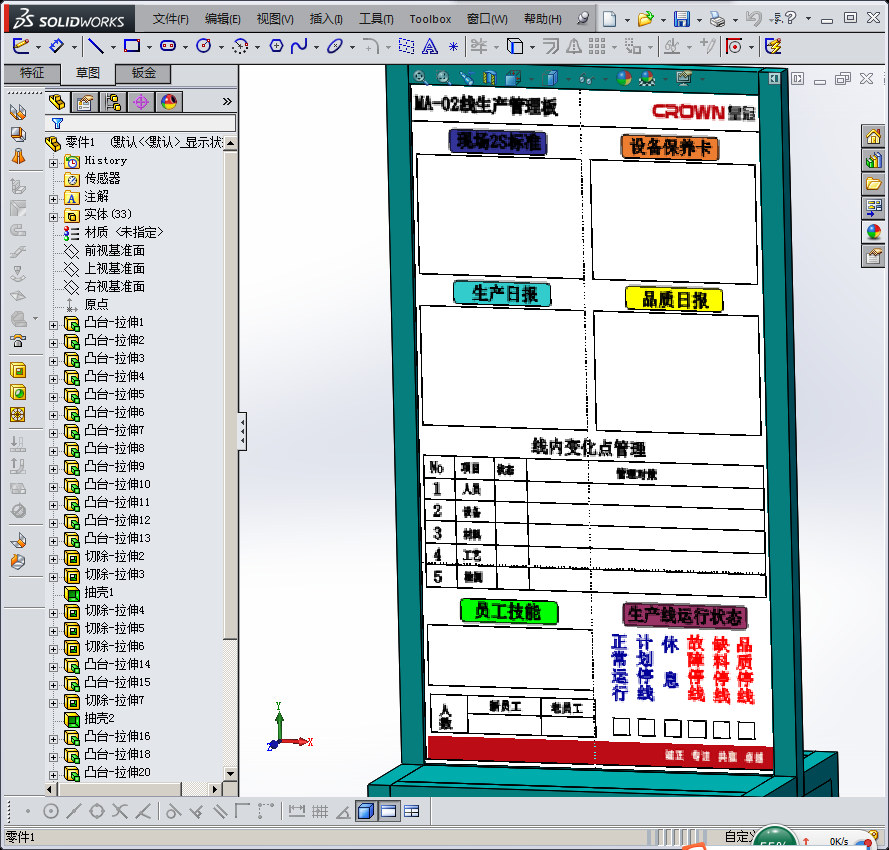Open the DimXpertManager tab
Image resolution: width=889 pixels, height=850 pixels.
click(x=141, y=102)
